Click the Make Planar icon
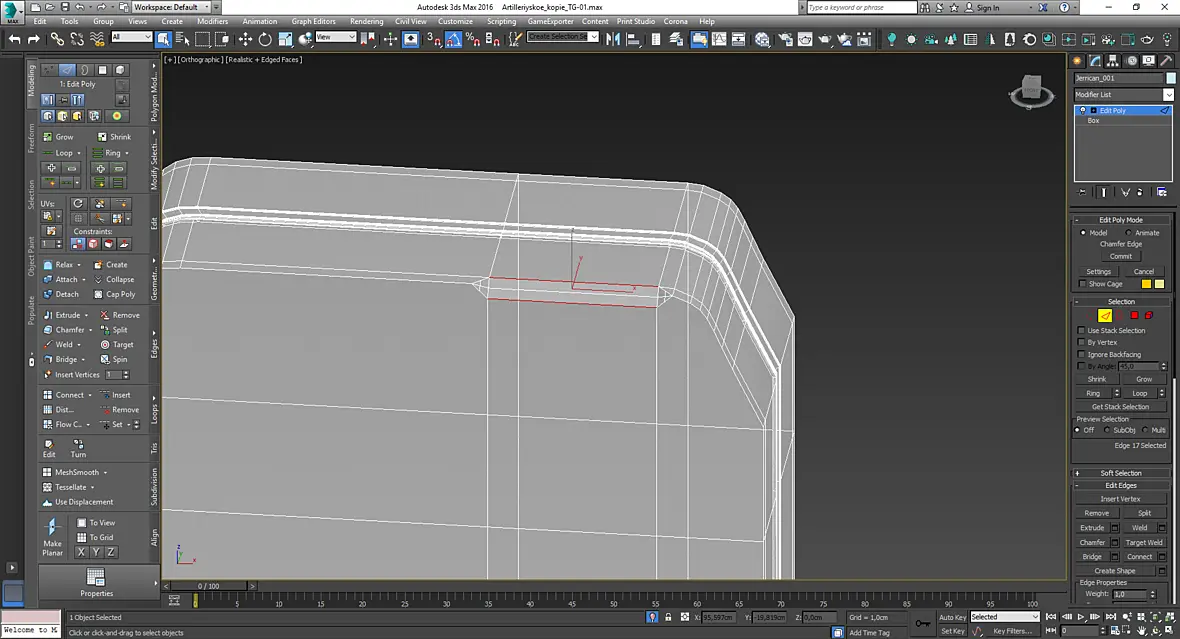The width and height of the screenshot is (1180, 639). (x=52, y=537)
